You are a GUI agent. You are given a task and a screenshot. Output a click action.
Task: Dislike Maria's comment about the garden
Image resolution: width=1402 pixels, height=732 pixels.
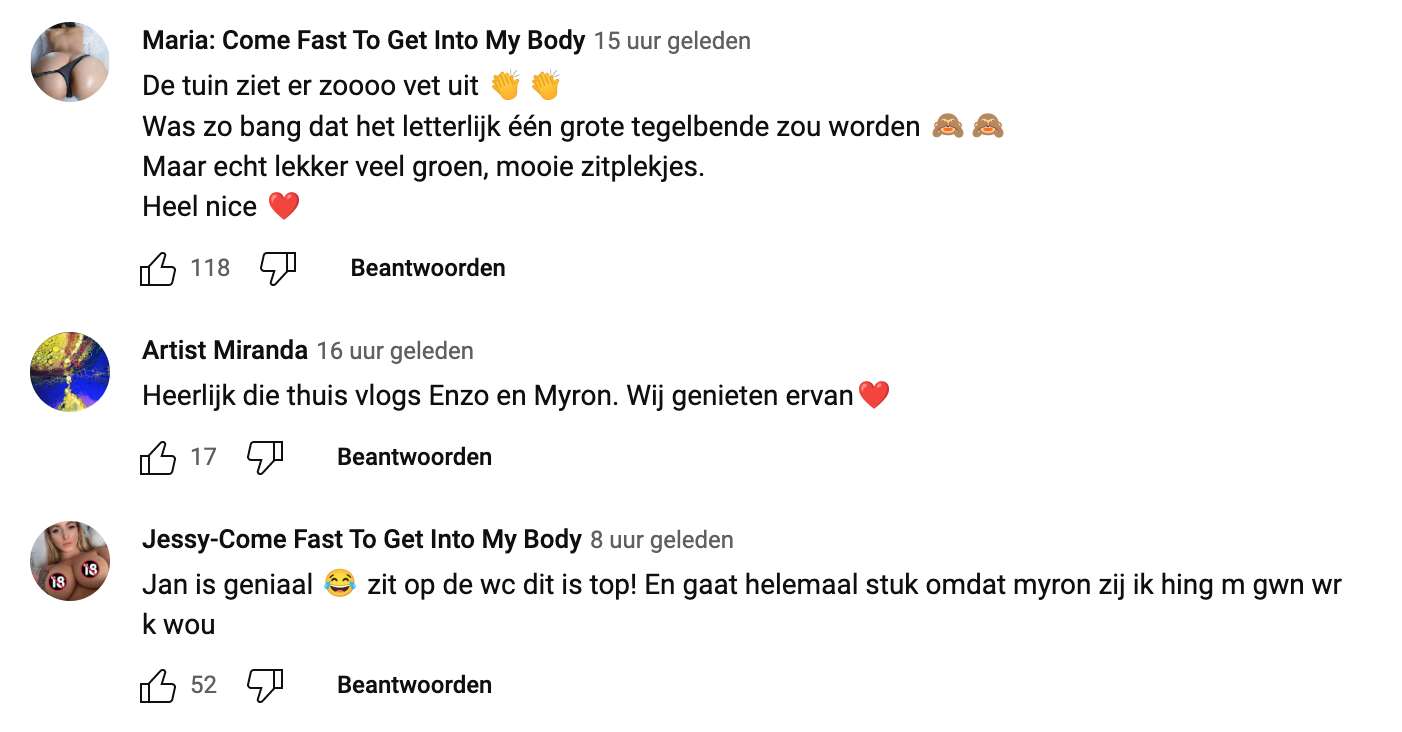pos(278,268)
